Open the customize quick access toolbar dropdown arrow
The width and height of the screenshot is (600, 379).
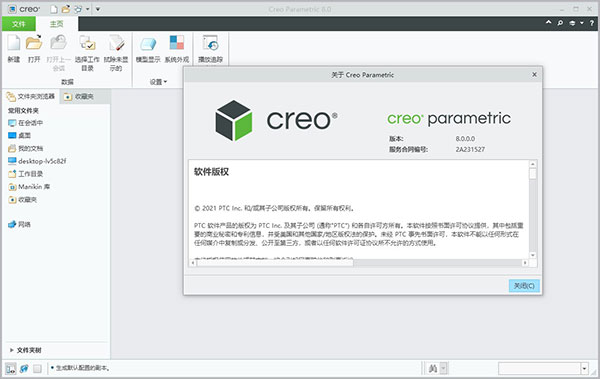(x=98, y=9)
